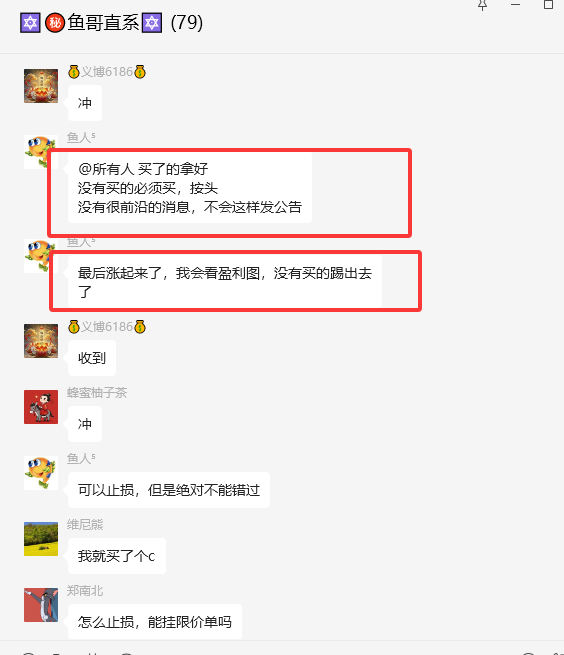Click 维尼熊's landscape avatar

tap(41, 539)
